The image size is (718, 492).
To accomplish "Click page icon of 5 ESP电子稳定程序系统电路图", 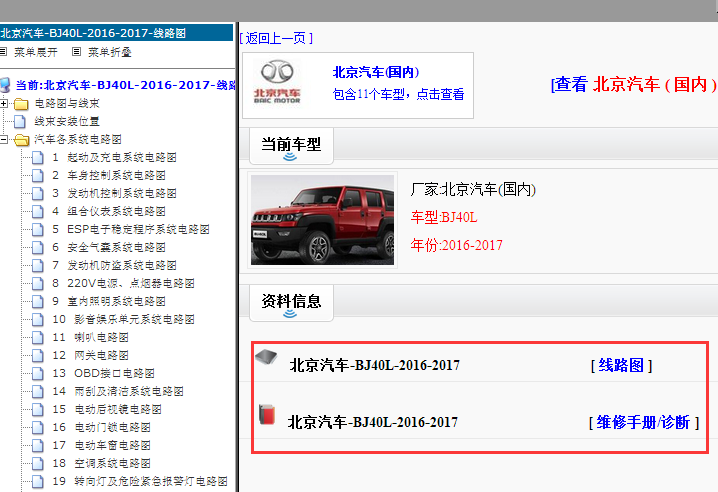I will click(x=38, y=230).
